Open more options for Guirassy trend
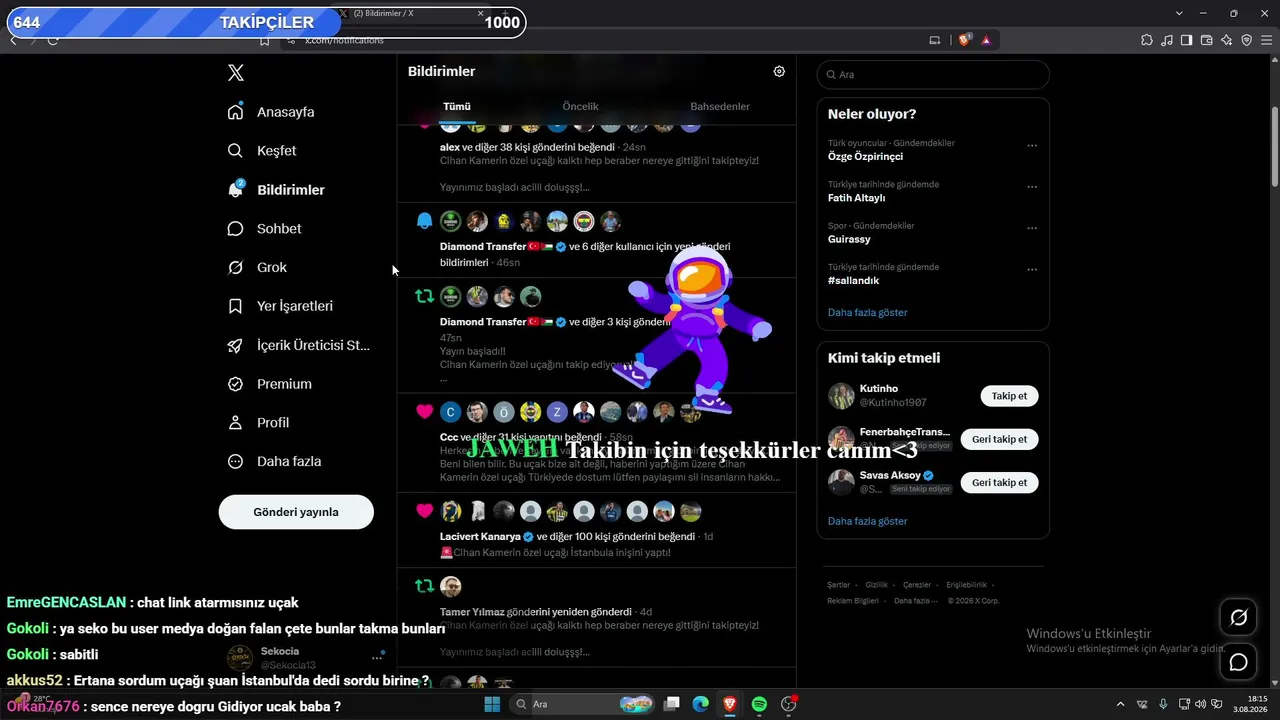Viewport: 1280px width, 720px height. pyautogui.click(x=1032, y=228)
